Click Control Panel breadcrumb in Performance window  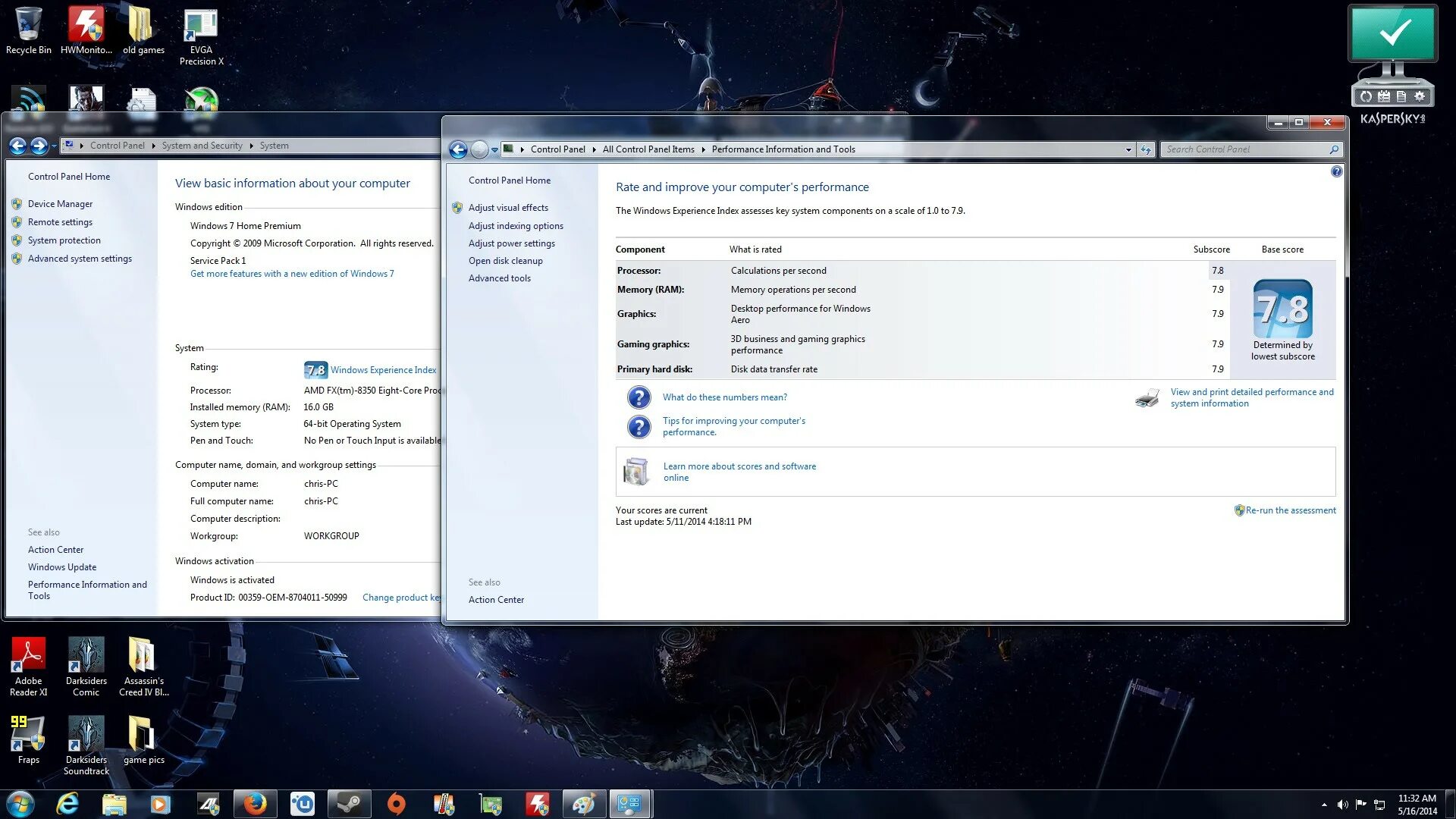[557, 149]
